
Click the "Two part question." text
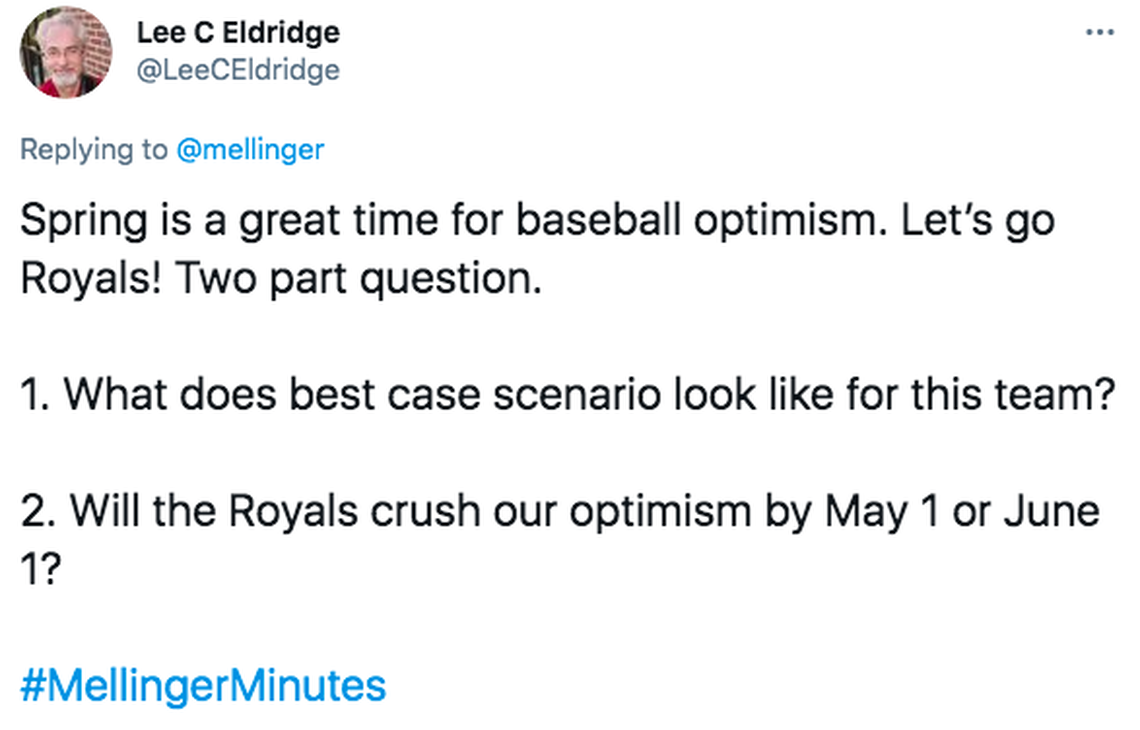pyautogui.click(x=356, y=279)
